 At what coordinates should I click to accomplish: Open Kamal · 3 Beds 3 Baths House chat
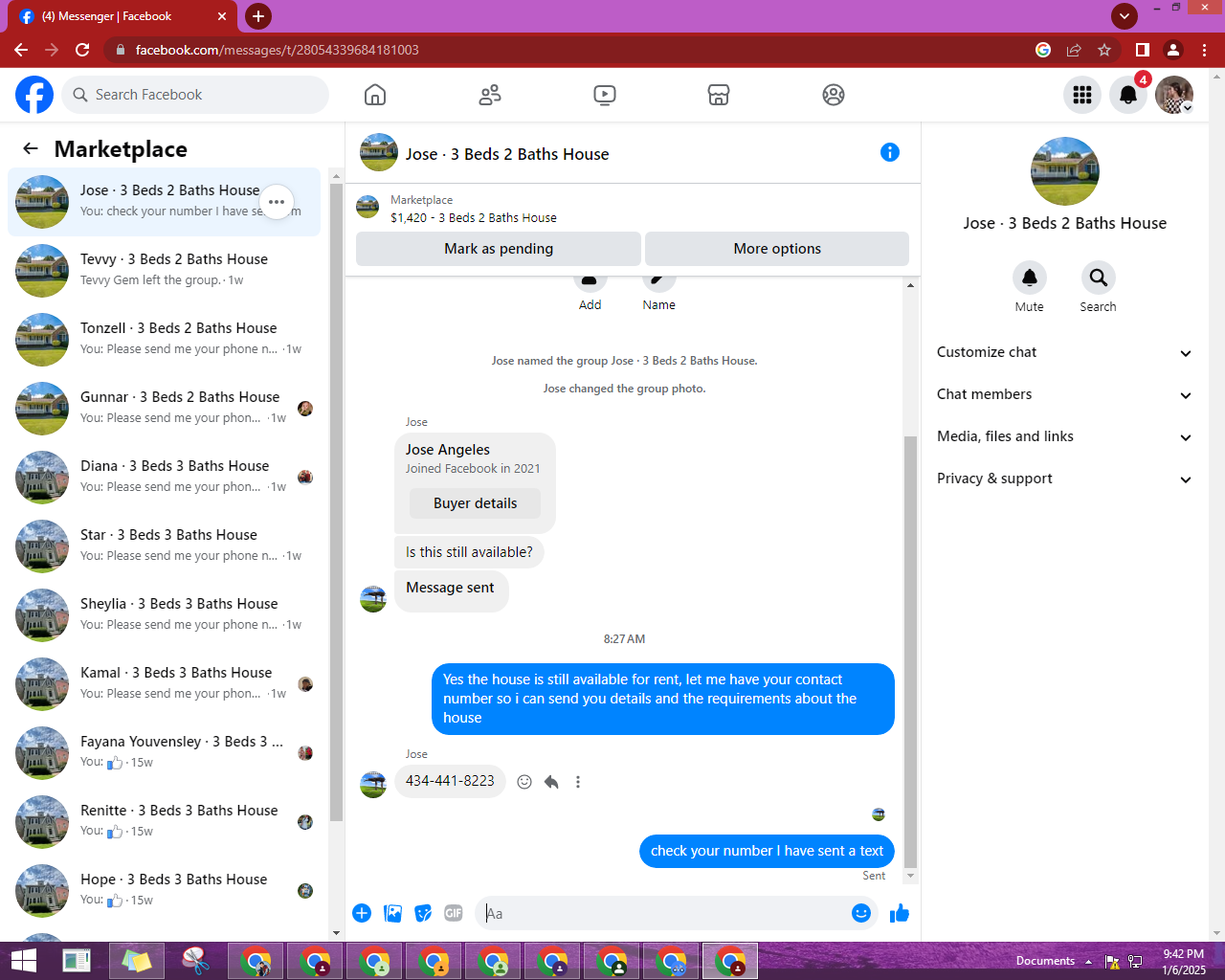165,684
